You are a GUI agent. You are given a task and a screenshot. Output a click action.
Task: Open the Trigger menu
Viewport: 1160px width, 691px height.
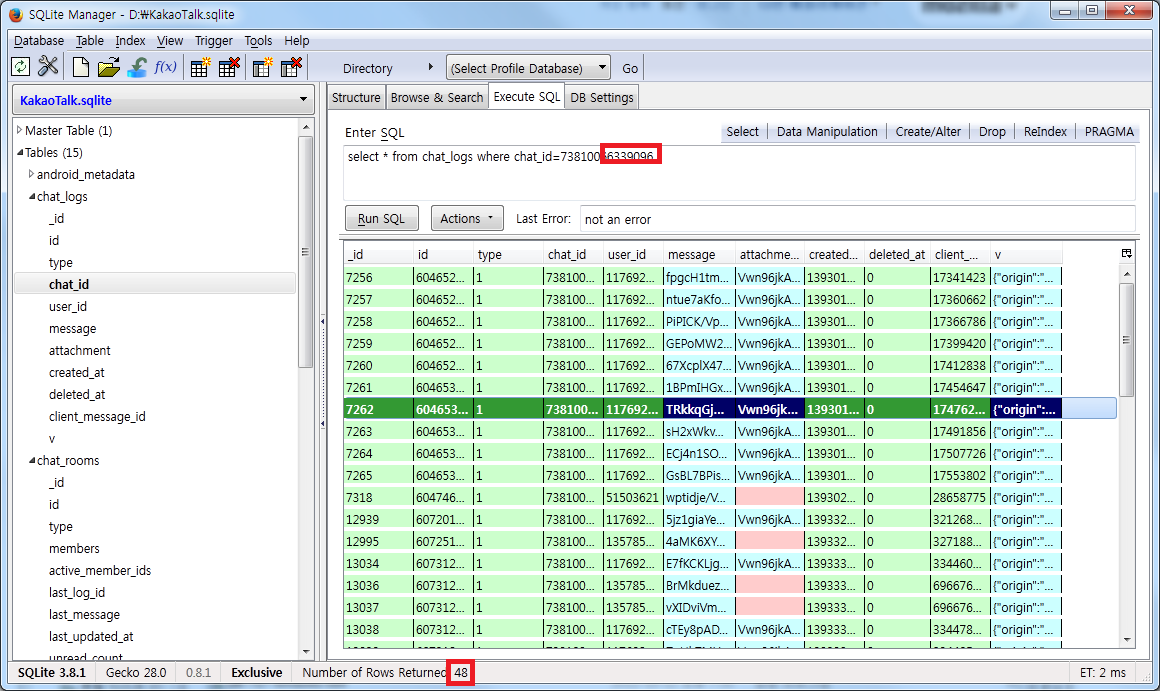[x=213, y=41]
